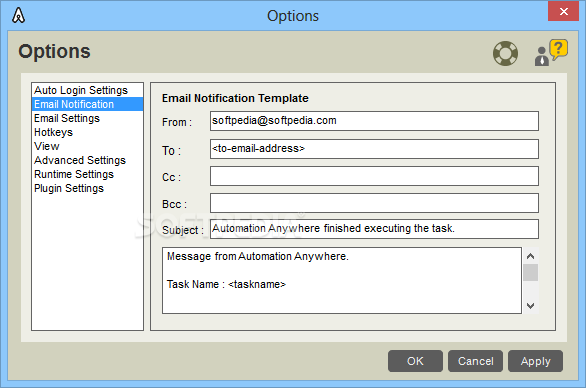
Task: Click the 'Task Name : <taskname>' line
Action: pos(226,284)
